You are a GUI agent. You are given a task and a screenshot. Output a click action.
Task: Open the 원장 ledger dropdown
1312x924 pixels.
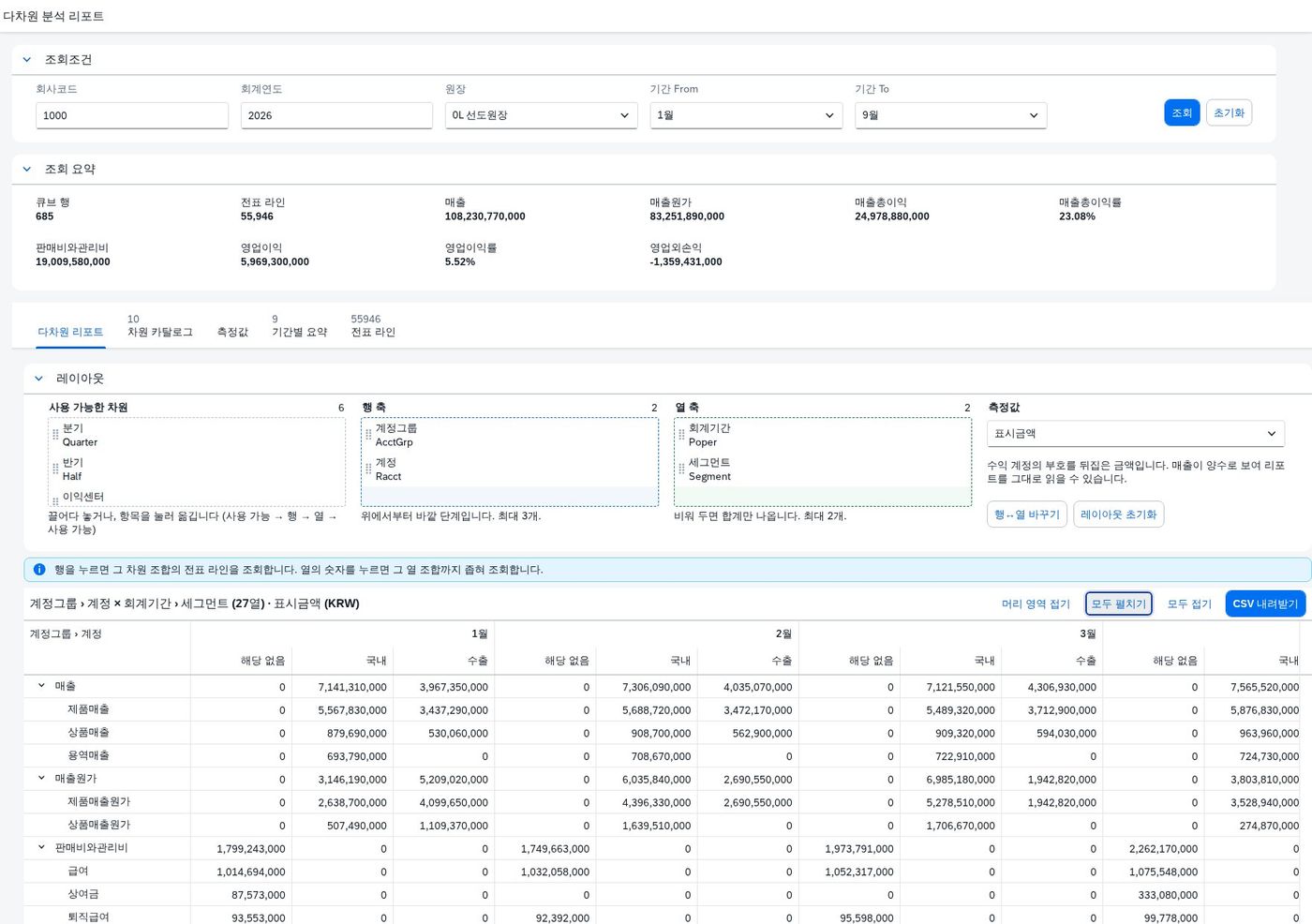click(x=541, y=115)
